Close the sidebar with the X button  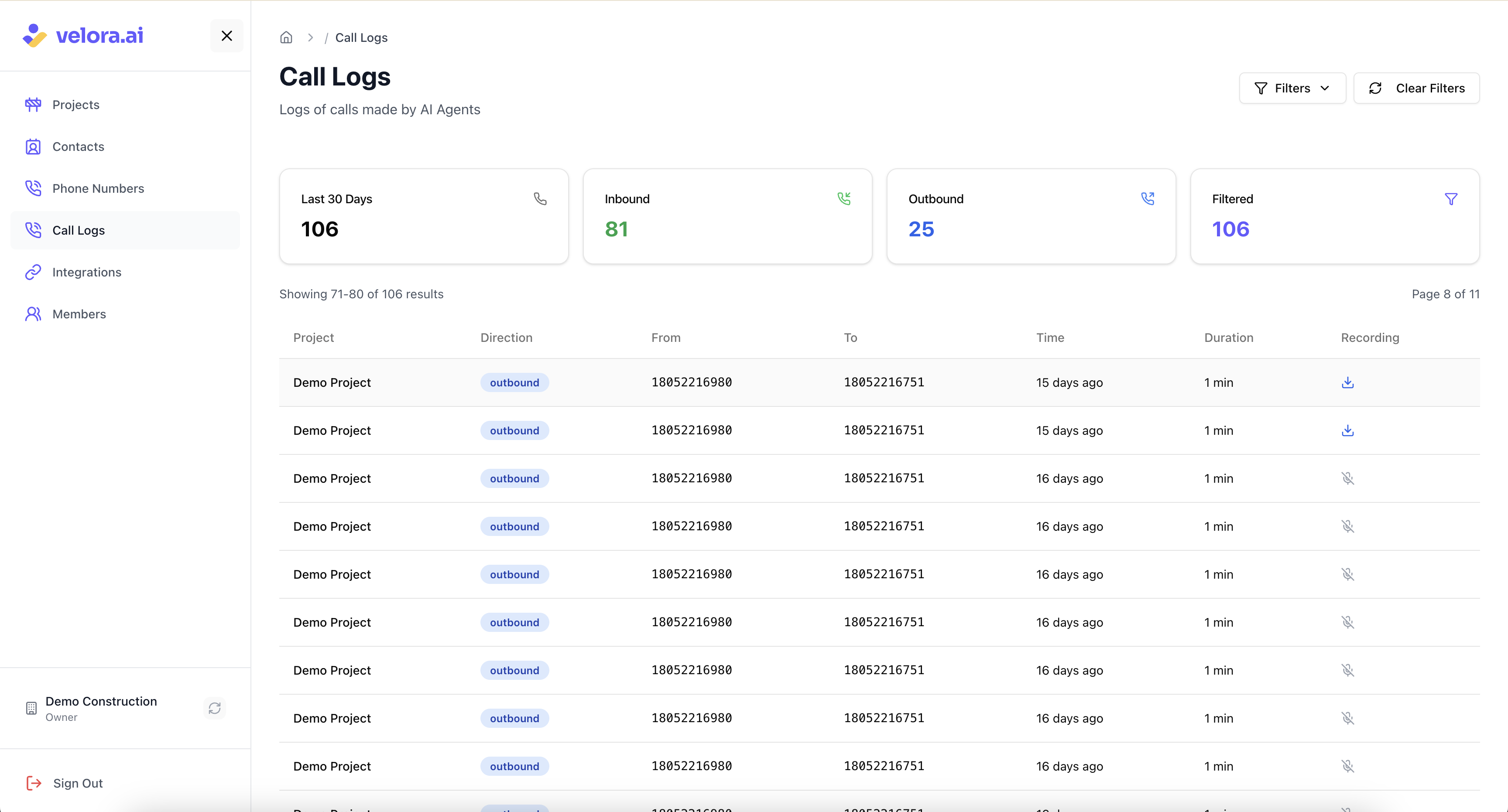[226, 36]
